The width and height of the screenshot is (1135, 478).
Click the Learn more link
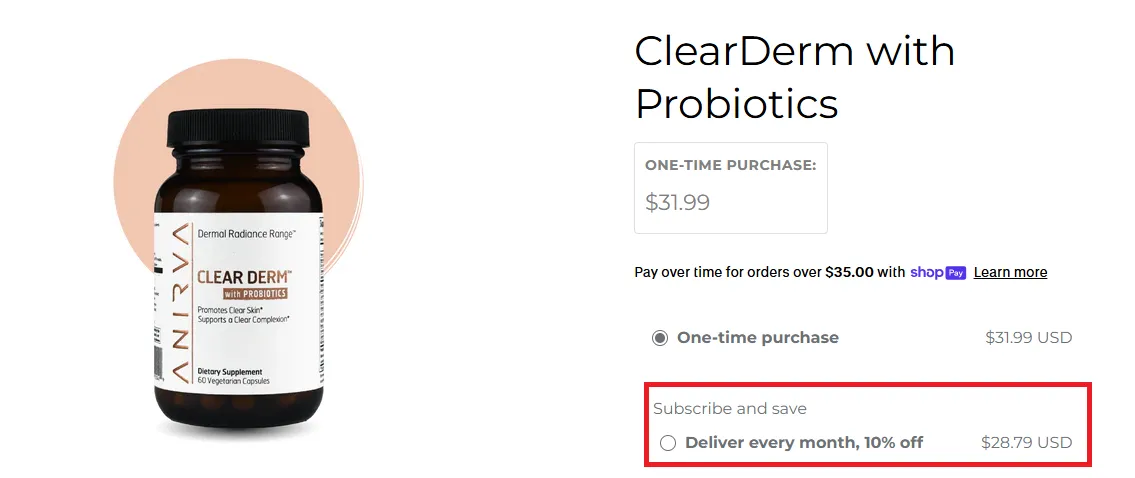(x=1010, y=272)
